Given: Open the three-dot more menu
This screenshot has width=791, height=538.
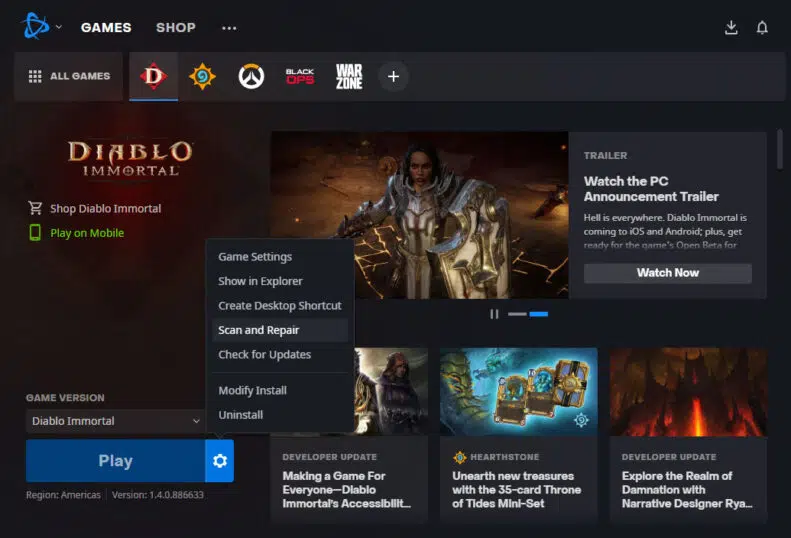Looking at the screenshot, I should (229, 28).
